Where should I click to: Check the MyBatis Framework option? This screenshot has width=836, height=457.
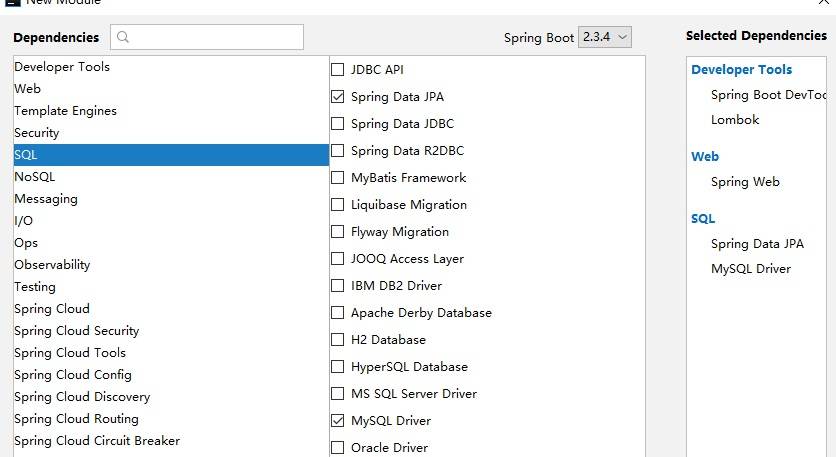pyautogui.click(x=337, y=178)
